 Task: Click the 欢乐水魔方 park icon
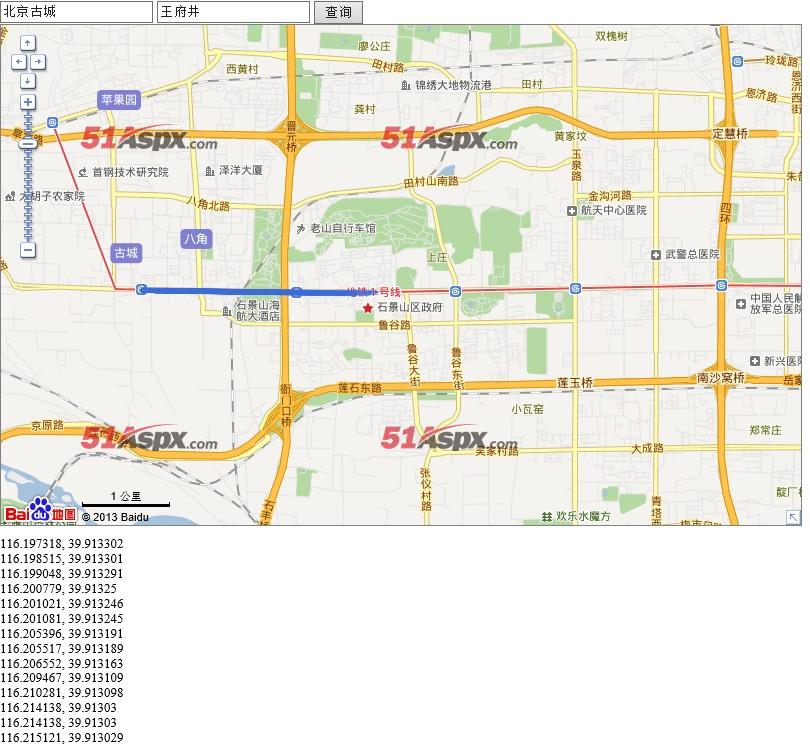click(547, 516)
